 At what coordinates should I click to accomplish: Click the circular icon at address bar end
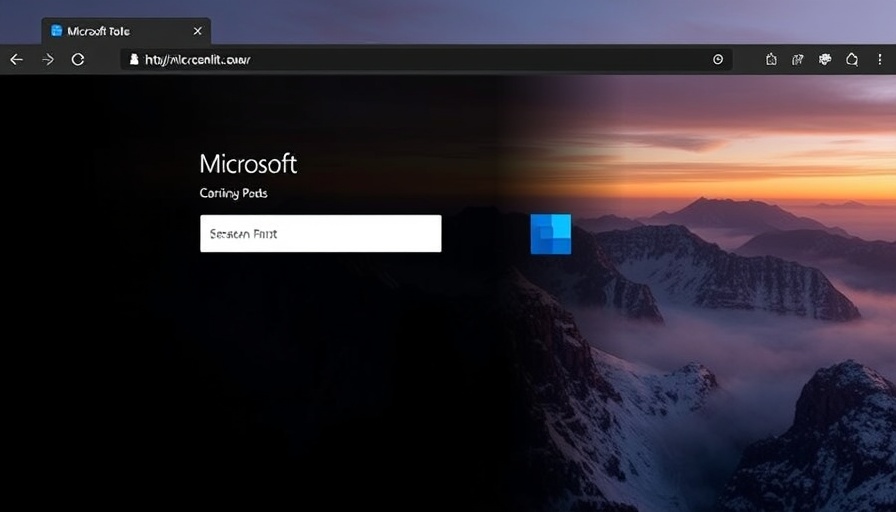718,59
